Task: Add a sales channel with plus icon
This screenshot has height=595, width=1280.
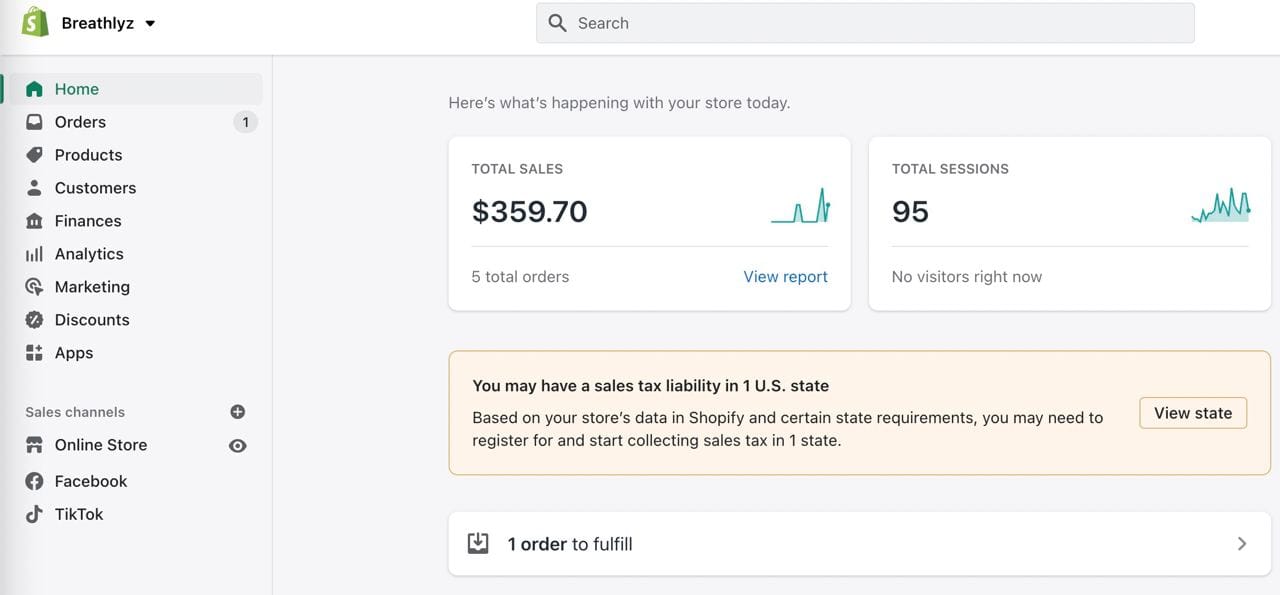Action: click(x=237, y=412)
